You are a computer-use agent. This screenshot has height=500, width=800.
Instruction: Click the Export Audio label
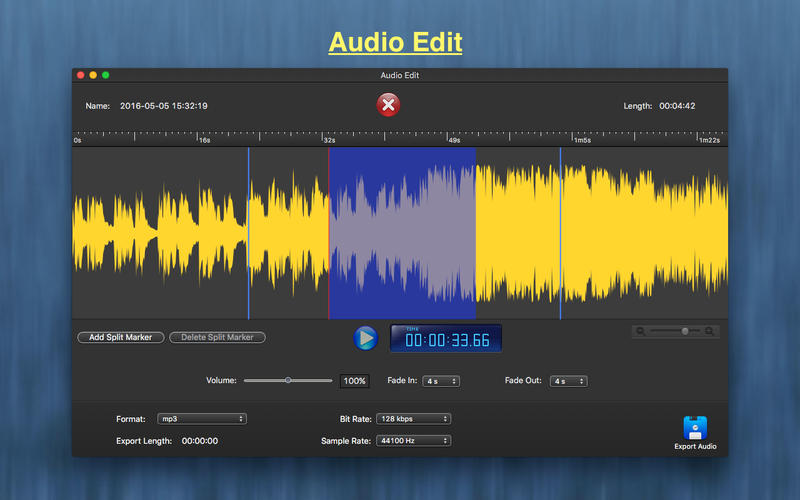[695, 446]
